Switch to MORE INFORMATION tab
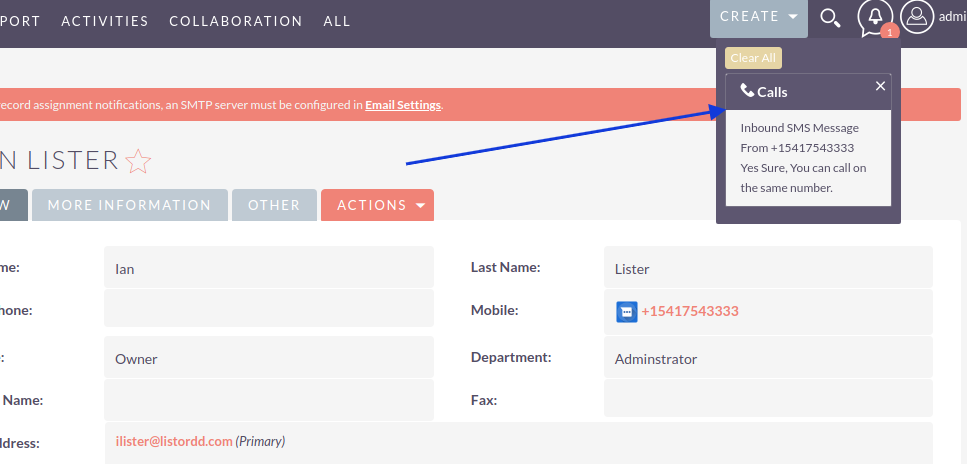This screenshot has height=464, width=967. pyautogui.click(x=130, y=205)
